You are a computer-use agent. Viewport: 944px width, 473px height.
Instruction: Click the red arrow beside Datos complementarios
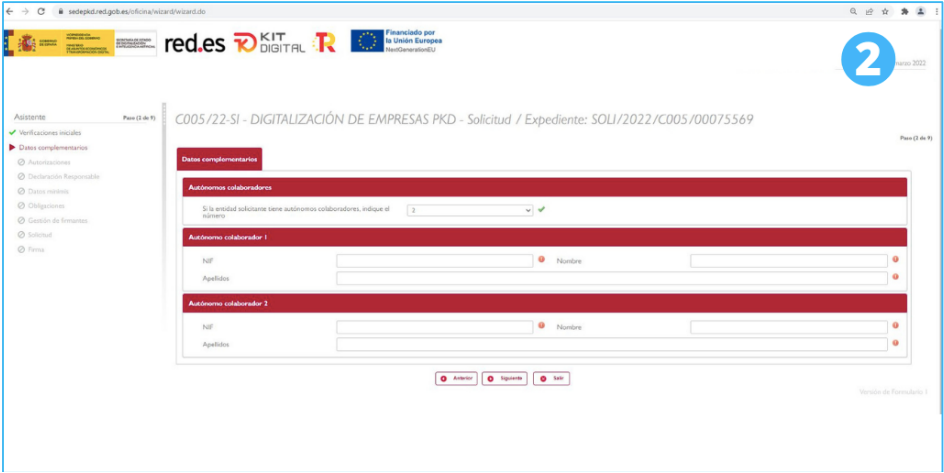(12, 147)
